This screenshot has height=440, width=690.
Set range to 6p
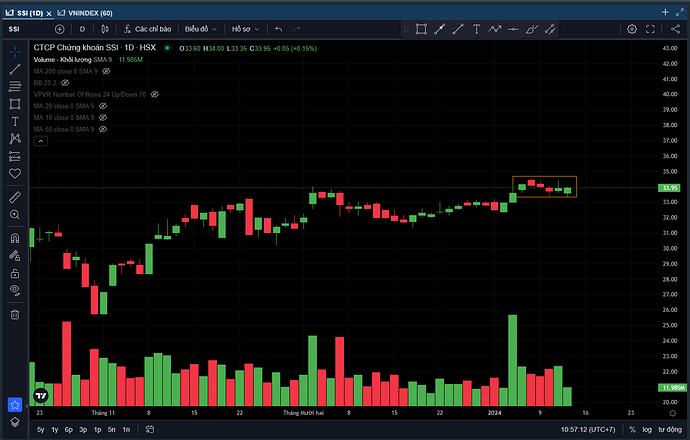pyautogui.click(x=69, y=429)
